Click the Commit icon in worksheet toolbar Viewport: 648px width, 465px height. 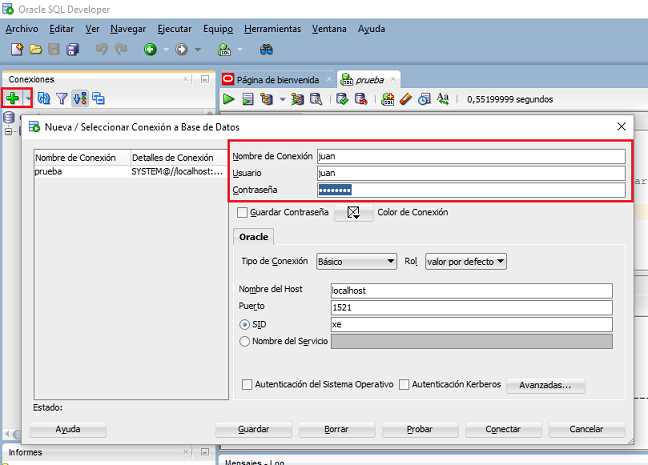[x=342, y=99]
